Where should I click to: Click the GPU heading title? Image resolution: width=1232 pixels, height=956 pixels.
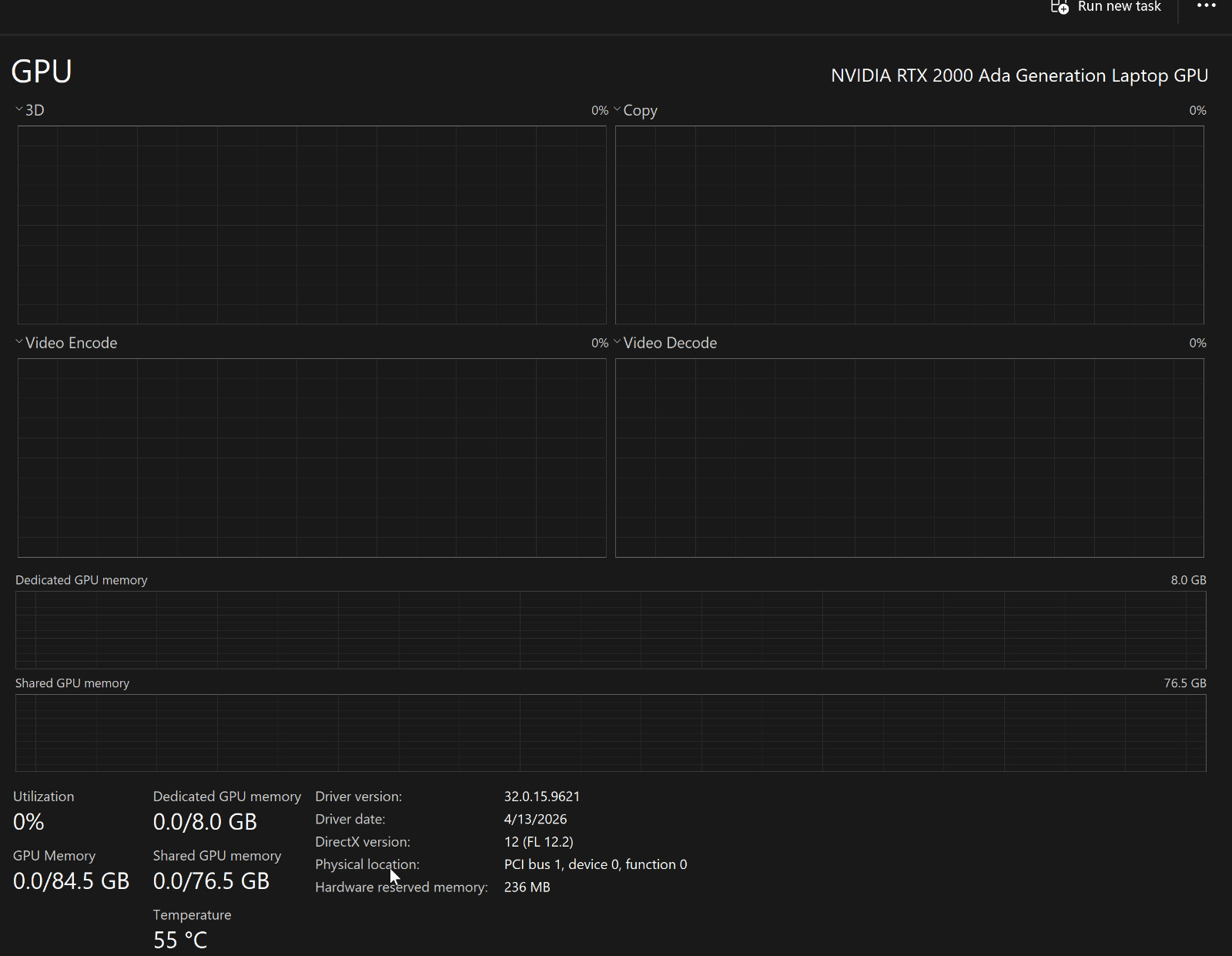(x=42, y=72)
